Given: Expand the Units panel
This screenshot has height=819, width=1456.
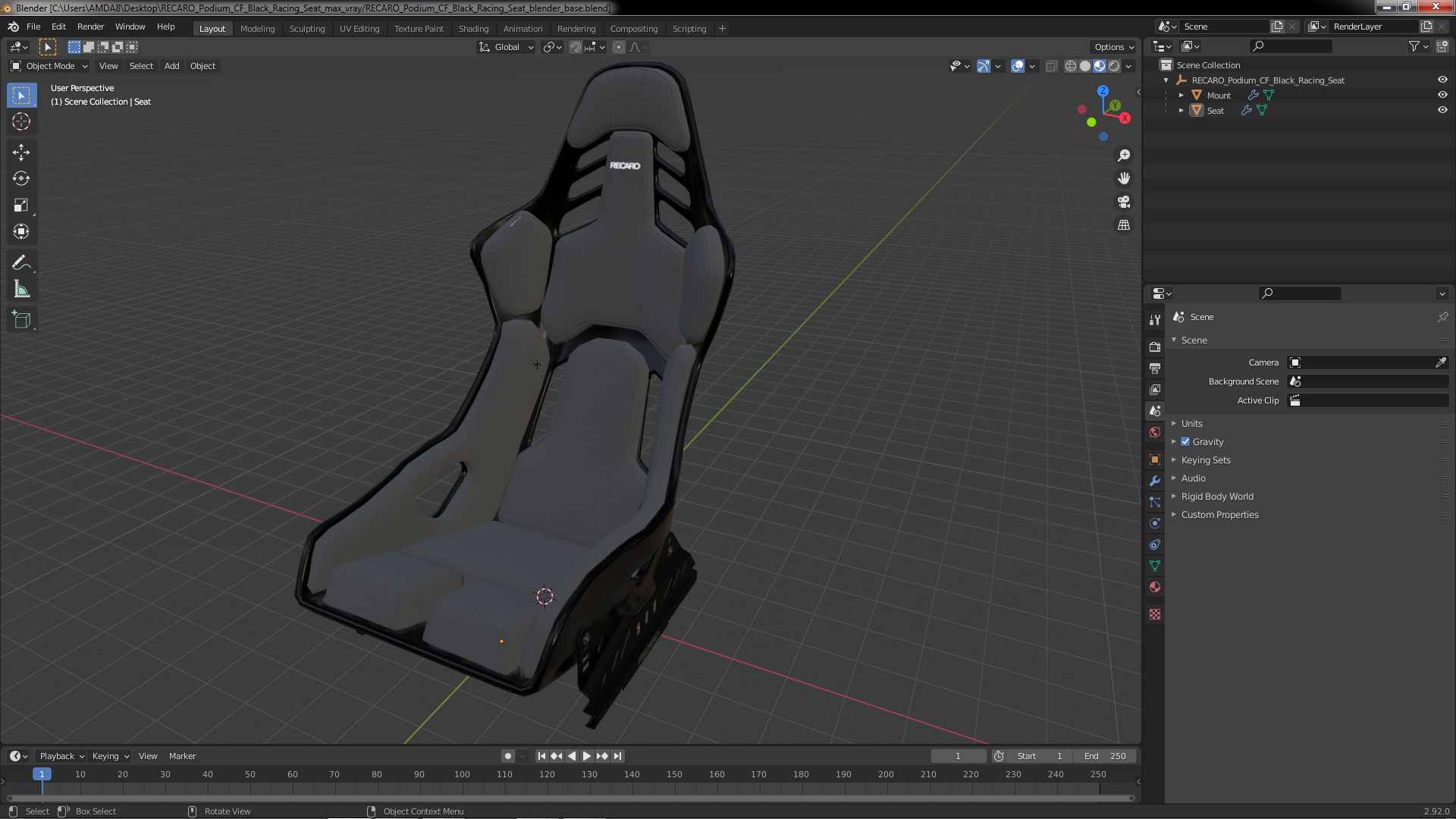Looking at the screenshot, I should (x=1191, y=423).
